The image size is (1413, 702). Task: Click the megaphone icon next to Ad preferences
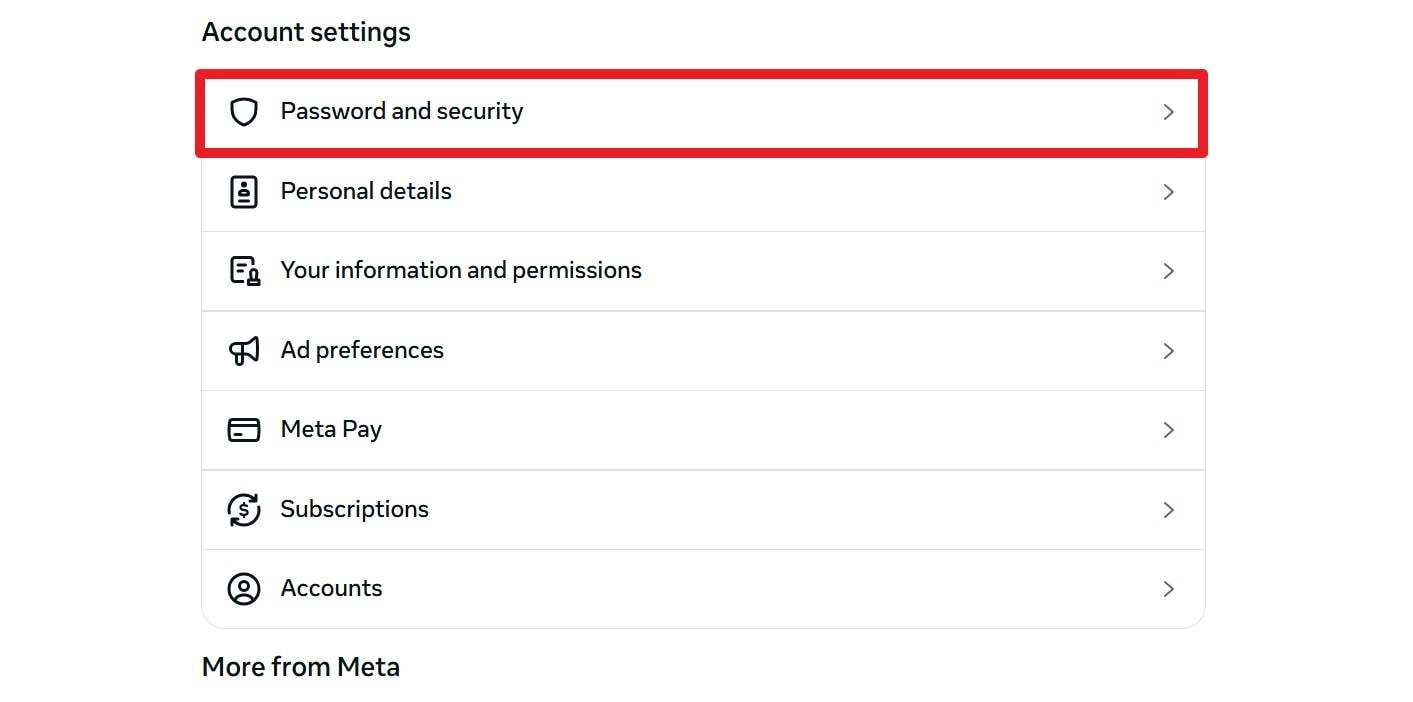click(x=244, y=350)
